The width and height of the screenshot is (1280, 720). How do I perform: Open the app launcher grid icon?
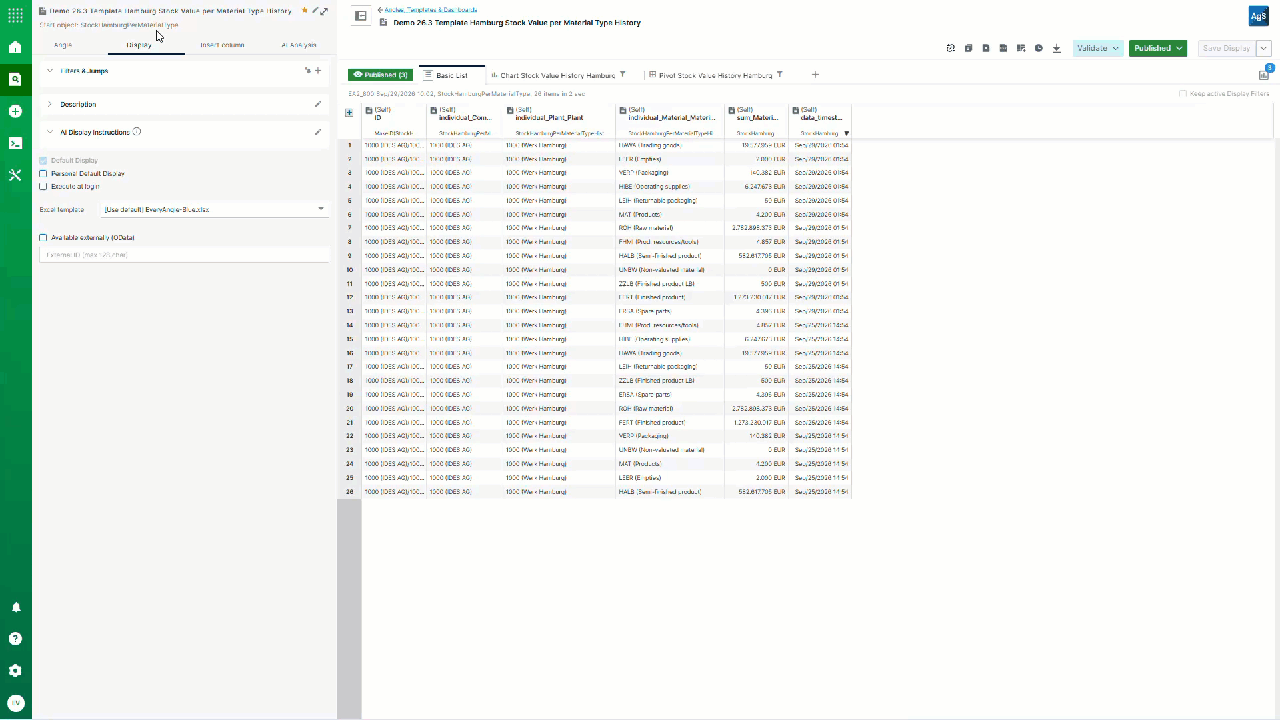click(x=15, y=15)
